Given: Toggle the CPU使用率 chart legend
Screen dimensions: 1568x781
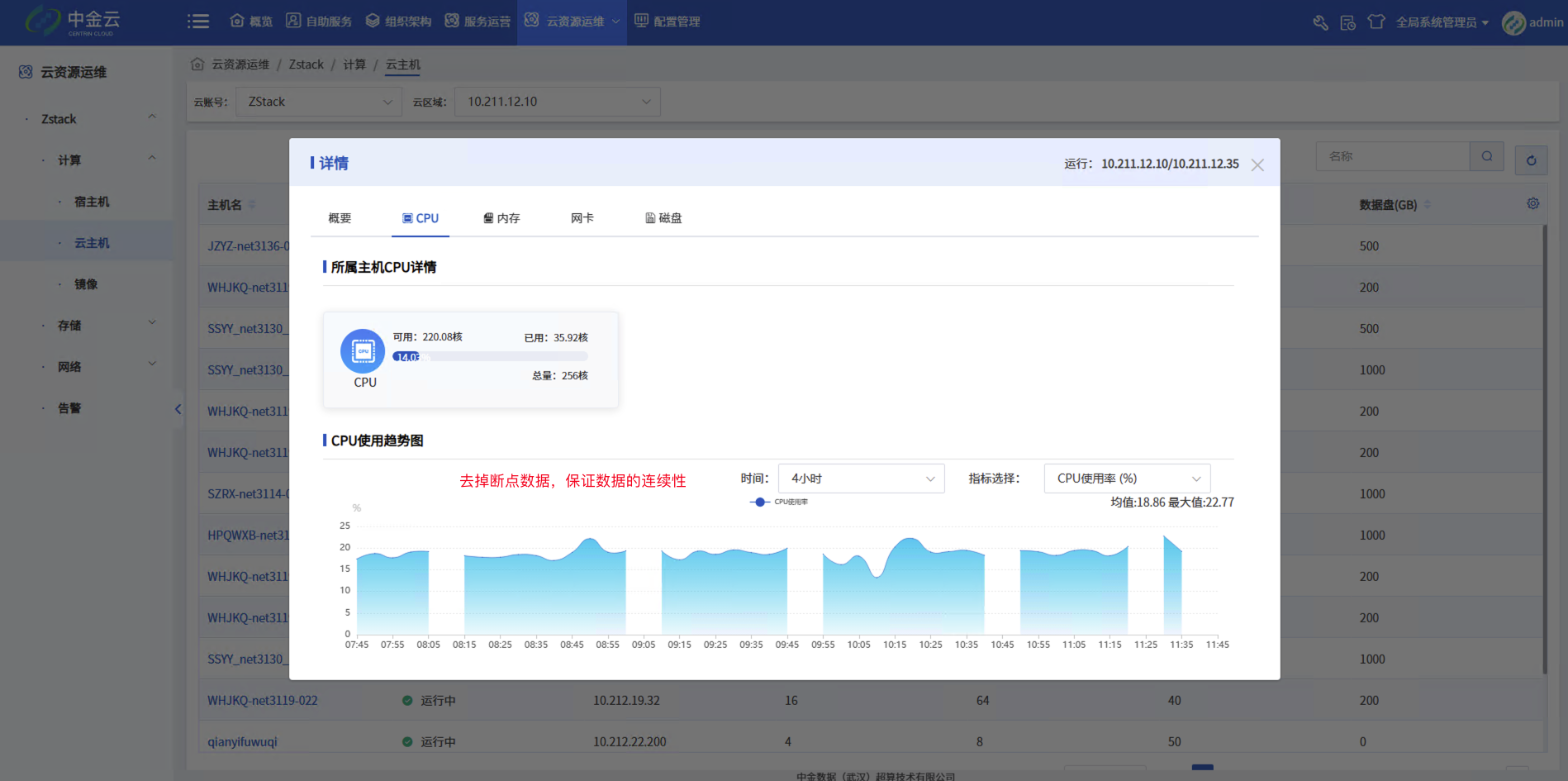Looking at the screenshot, I should 779,502.
